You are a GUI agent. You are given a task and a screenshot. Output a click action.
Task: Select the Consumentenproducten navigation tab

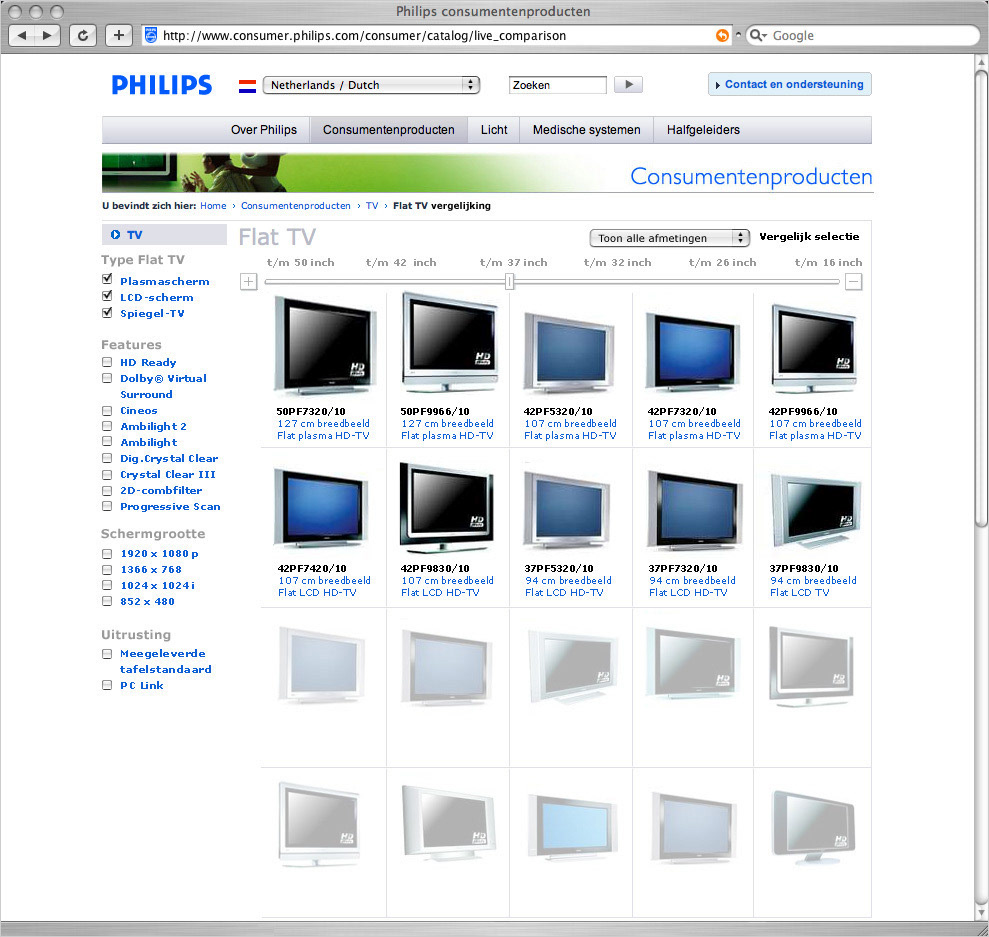[x=389, y=130]
